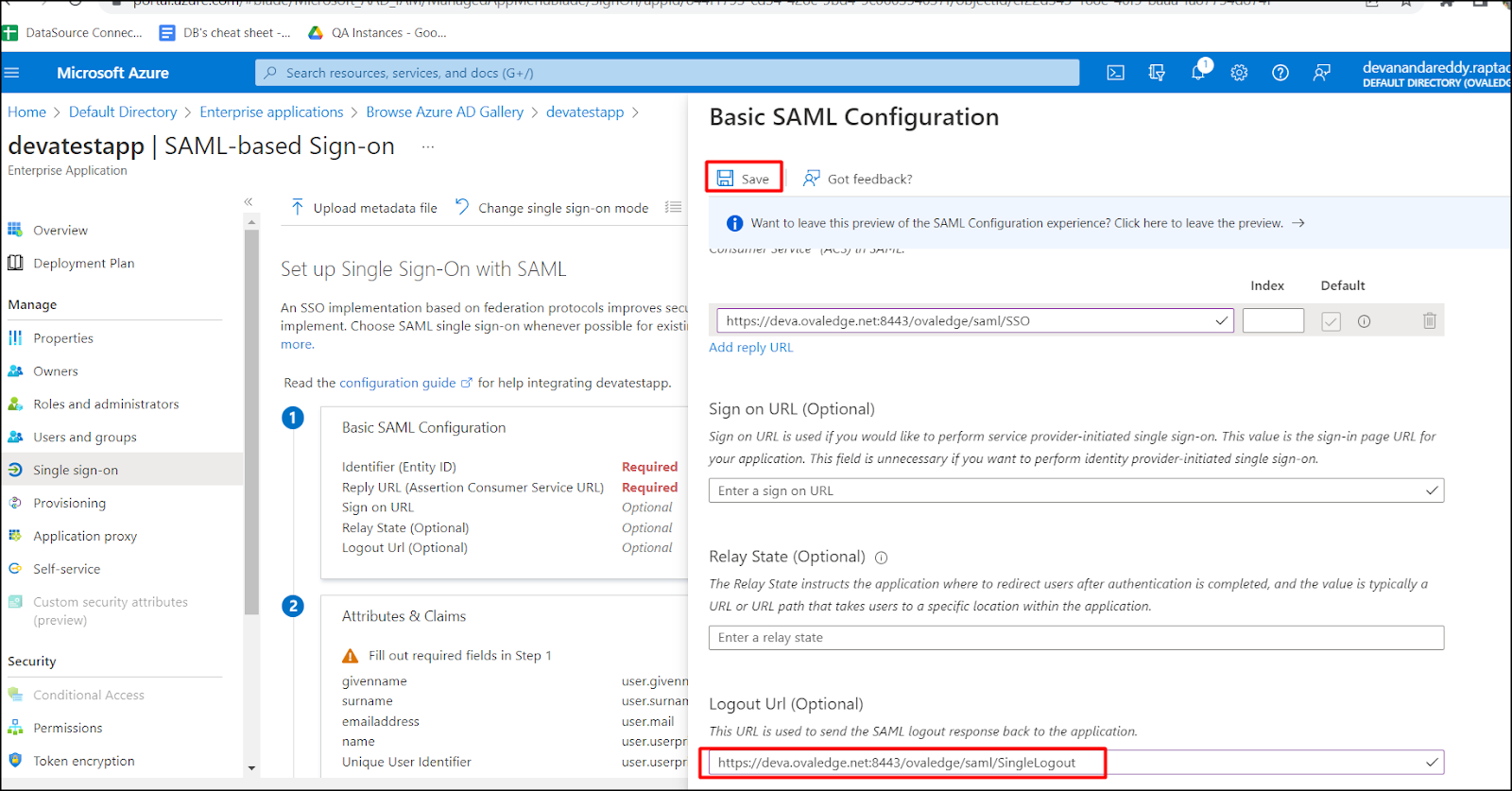
Task: Click the Microsoft Azure home logo text
Action: point(112,73)
